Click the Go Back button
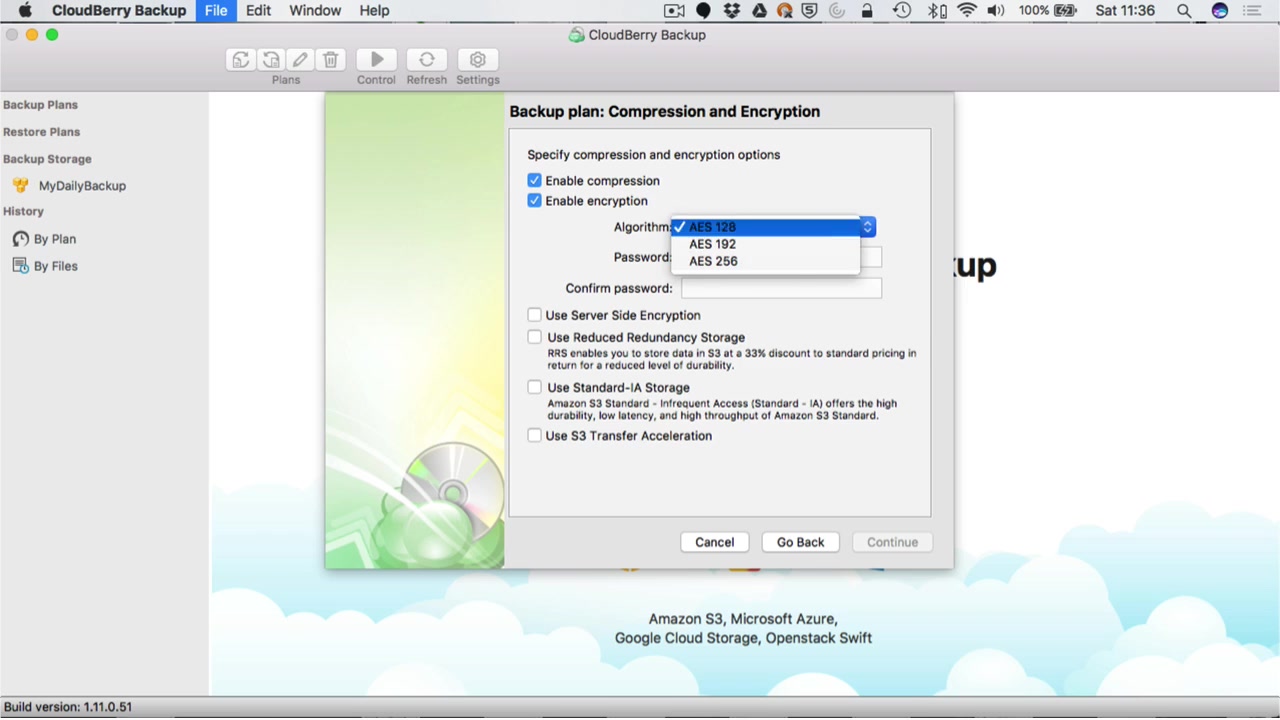 point(801,542)
